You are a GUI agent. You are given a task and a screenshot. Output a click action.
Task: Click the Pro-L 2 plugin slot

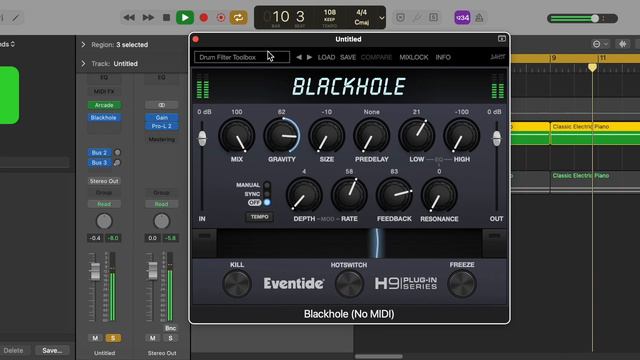(162, 126)
